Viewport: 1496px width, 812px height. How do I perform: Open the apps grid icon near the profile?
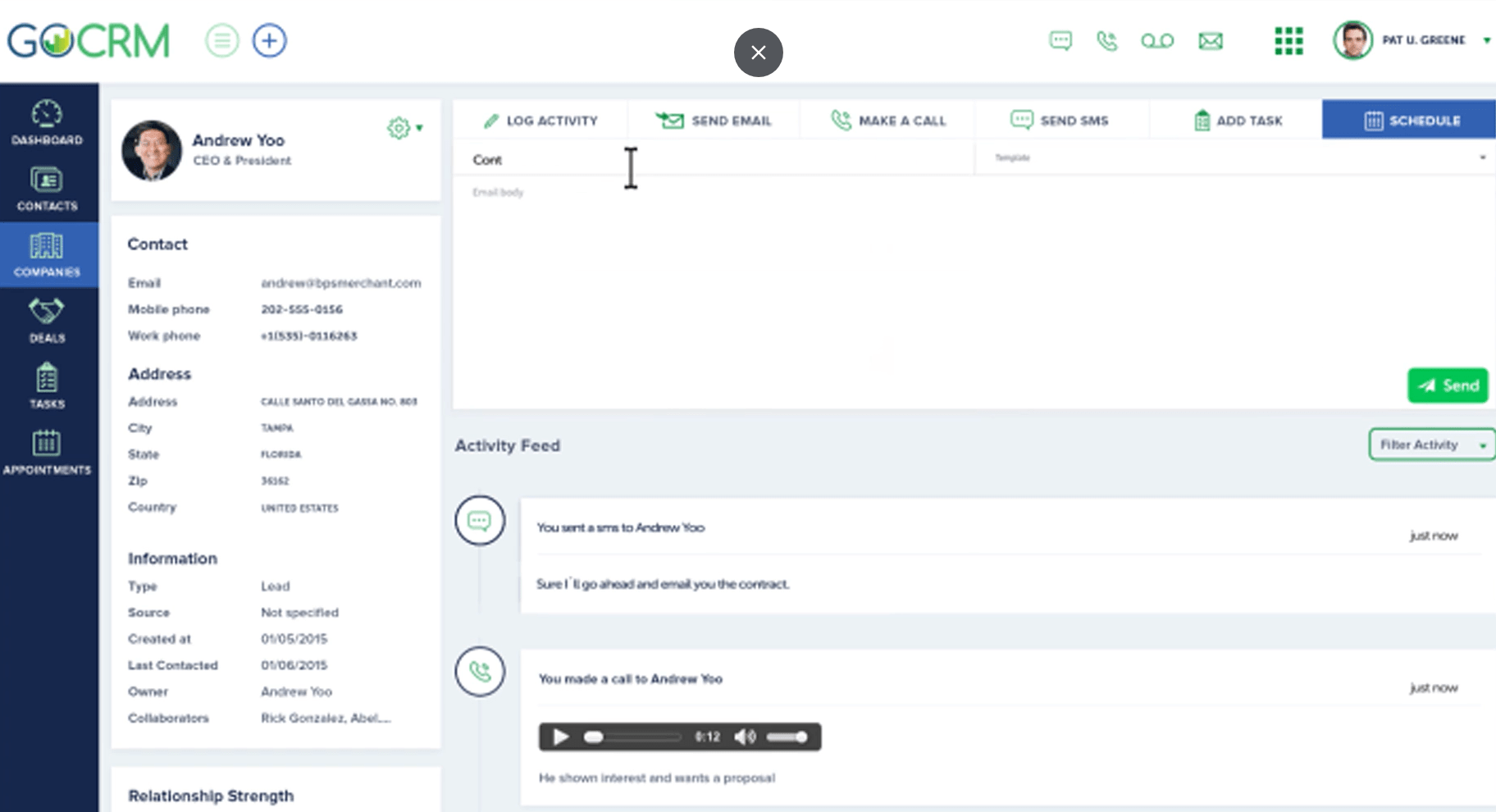click(1288, 39)
